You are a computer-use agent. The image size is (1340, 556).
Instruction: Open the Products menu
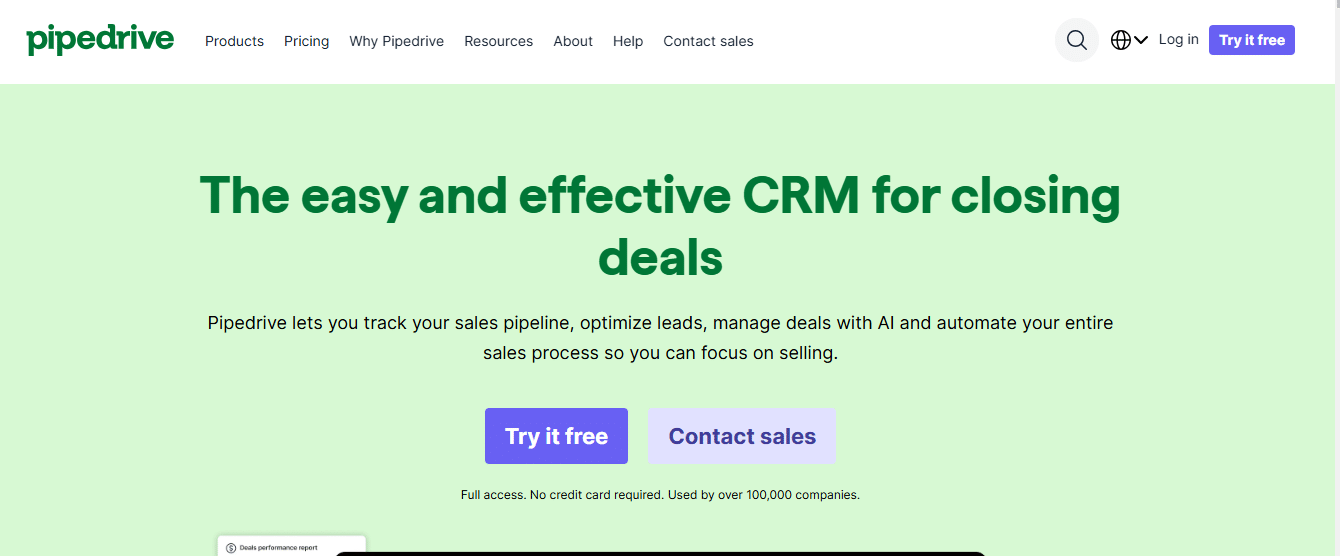[234, 41]
